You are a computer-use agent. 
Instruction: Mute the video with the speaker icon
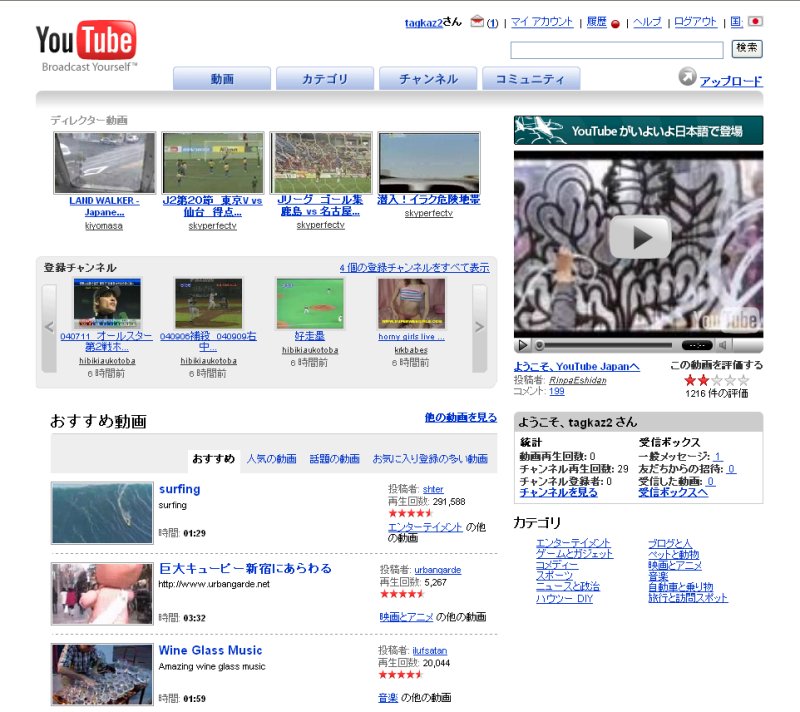click(x=722, y=345)
